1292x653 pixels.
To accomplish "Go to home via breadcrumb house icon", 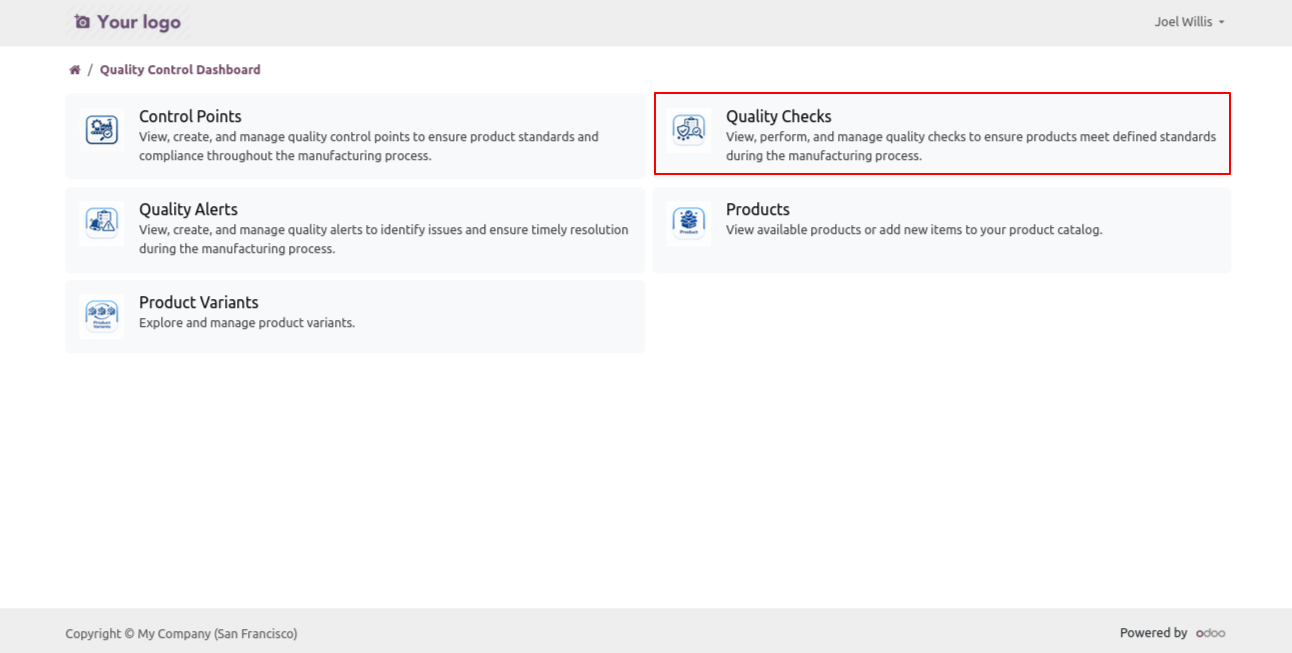I will tap(75, 70).
